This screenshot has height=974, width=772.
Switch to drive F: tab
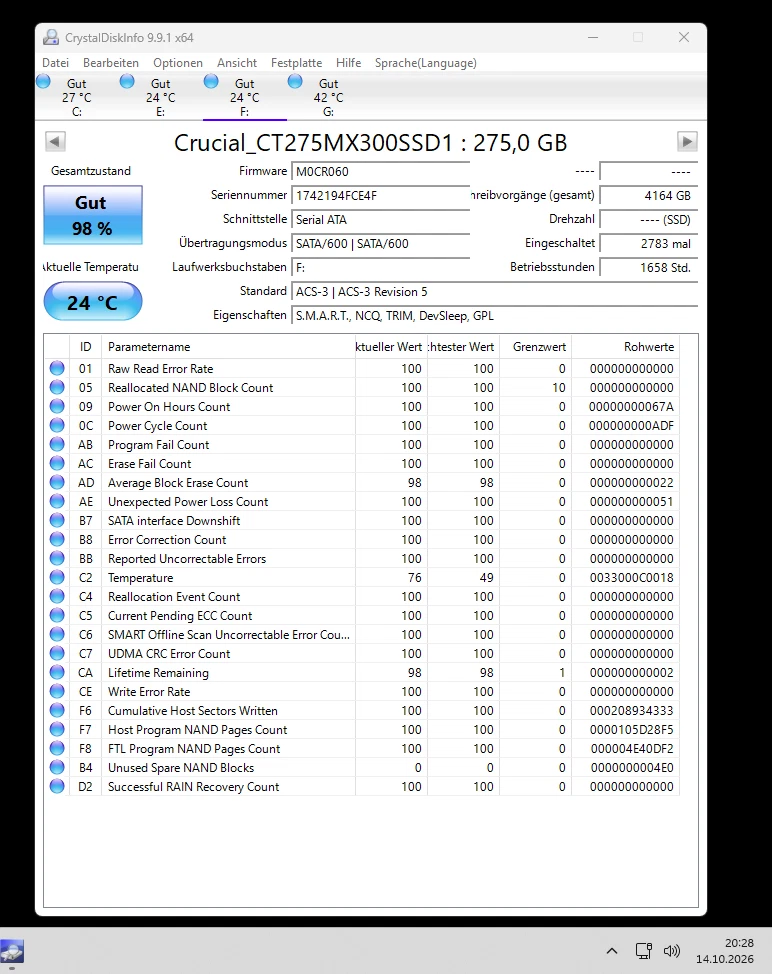click(x=245, y=97)
